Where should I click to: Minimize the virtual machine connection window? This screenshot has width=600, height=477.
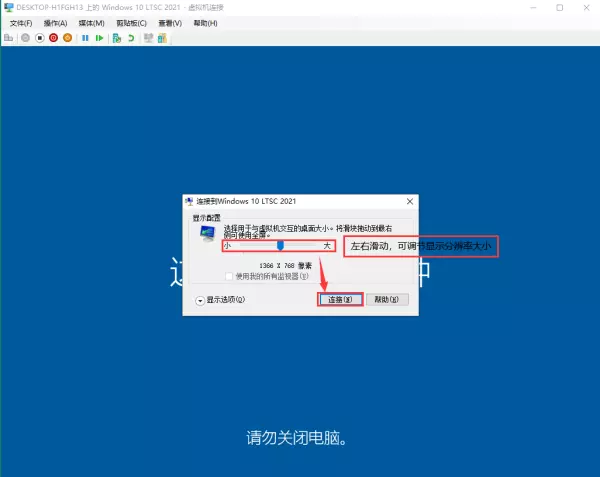coord(533,8)
